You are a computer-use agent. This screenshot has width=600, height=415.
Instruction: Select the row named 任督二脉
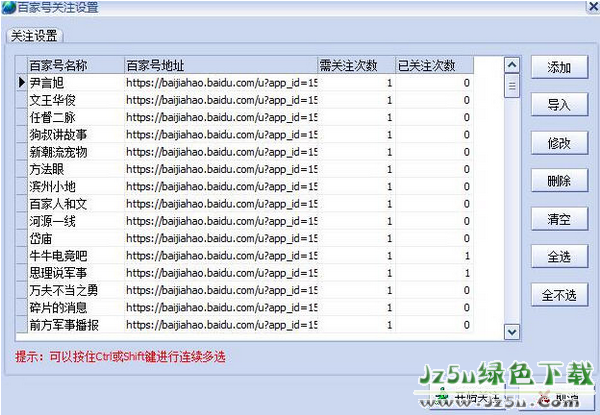(x=245, y=117)
